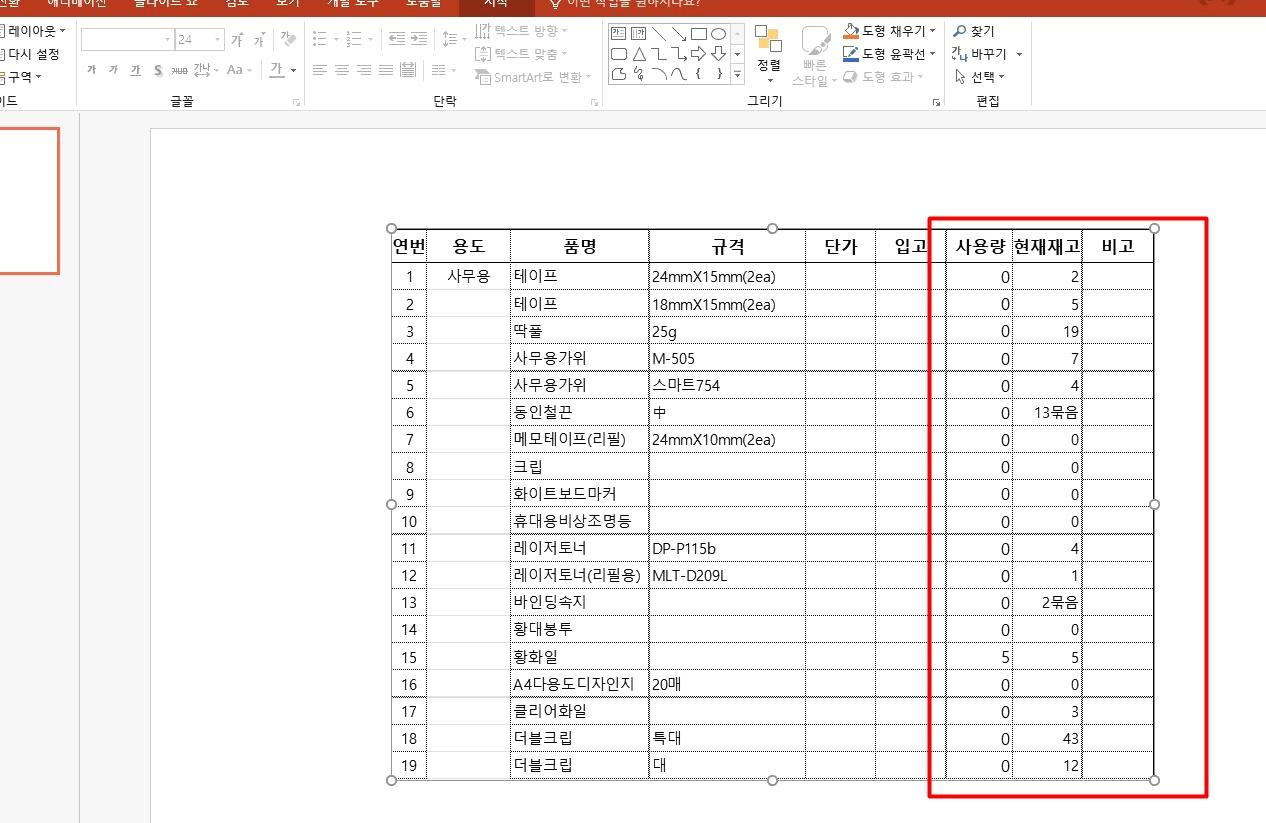Toggle italic text formatting
1266x823 pixels.
point(113,70)
